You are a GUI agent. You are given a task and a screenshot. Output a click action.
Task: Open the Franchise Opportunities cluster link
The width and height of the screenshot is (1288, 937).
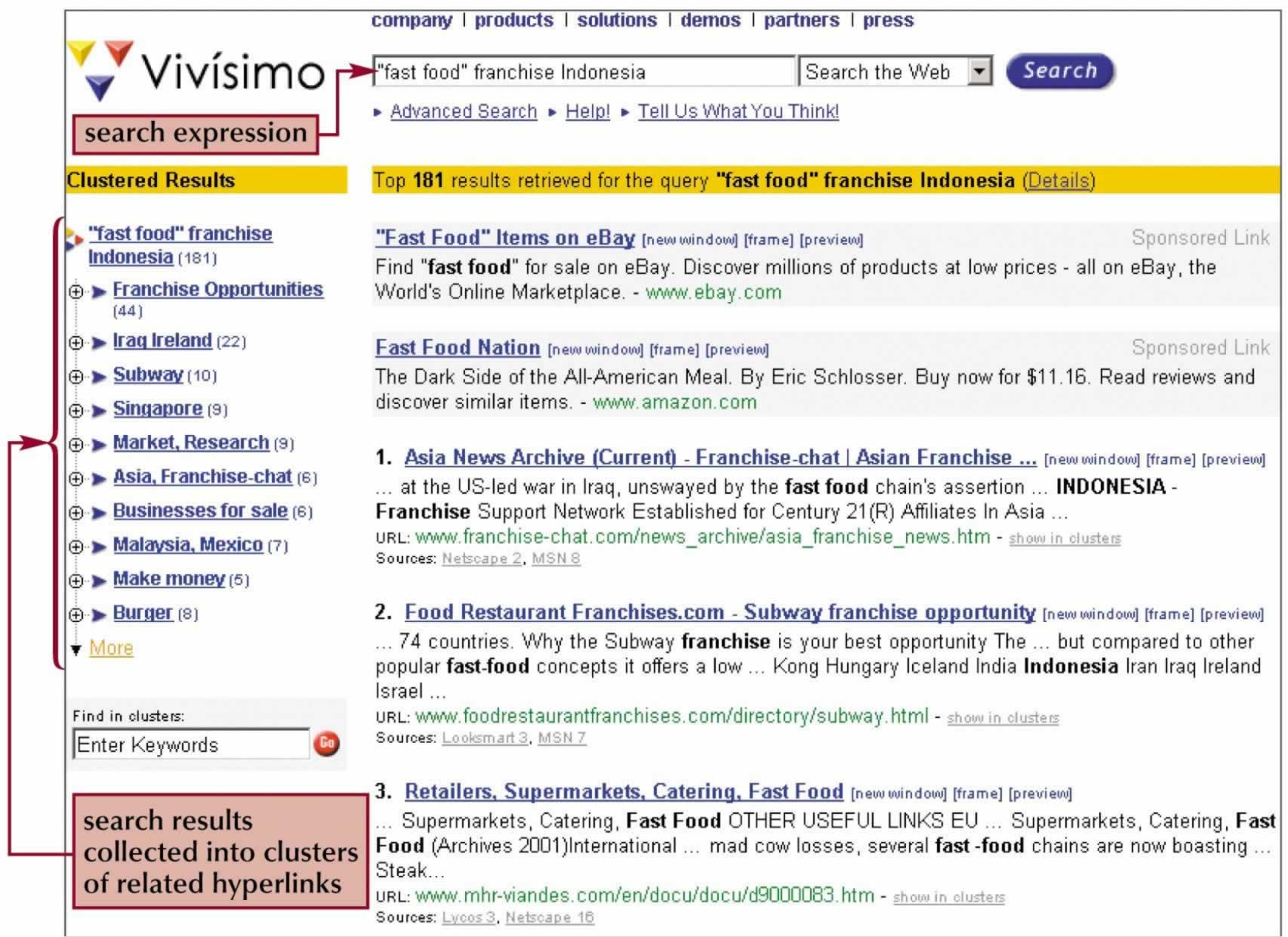218,289
